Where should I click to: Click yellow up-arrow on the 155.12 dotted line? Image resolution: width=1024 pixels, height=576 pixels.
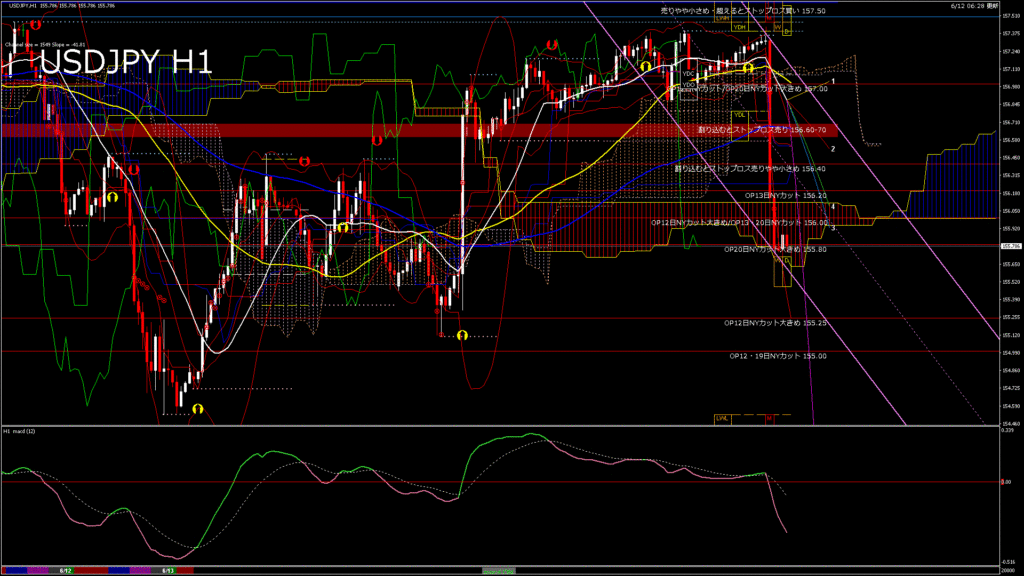click(462, 335)
